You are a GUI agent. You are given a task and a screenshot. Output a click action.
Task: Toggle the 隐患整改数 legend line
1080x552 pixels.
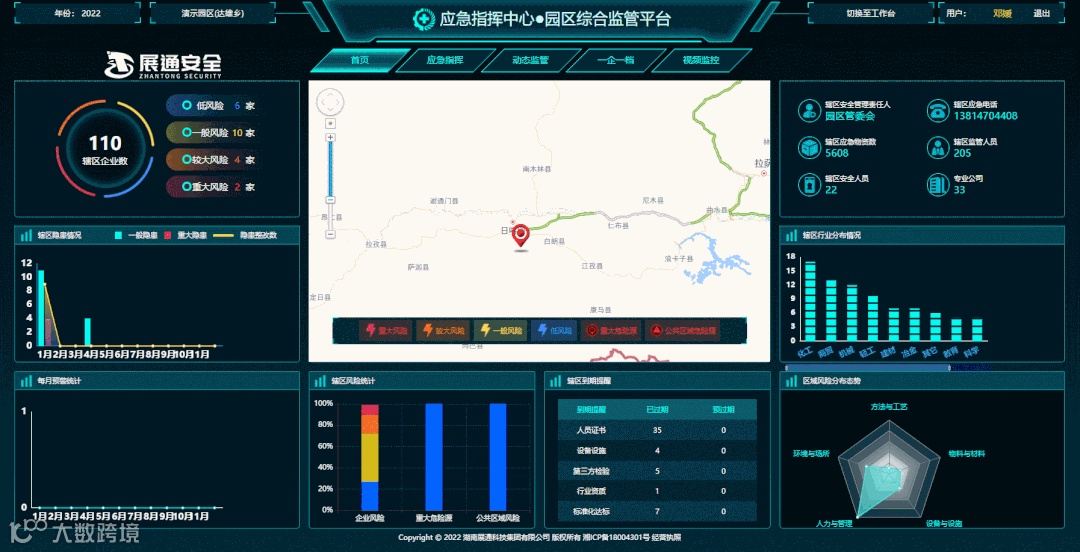click(246, 236)
